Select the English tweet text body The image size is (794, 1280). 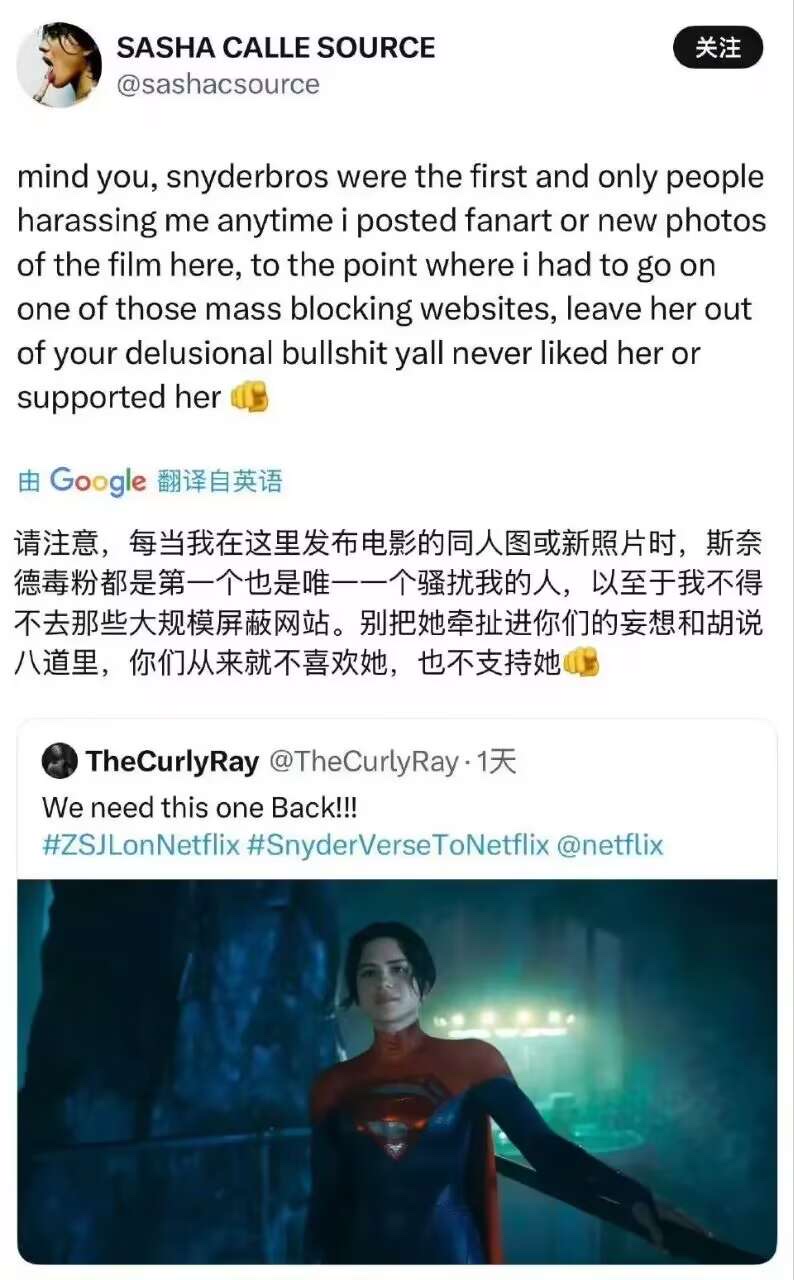pos(391,287)
